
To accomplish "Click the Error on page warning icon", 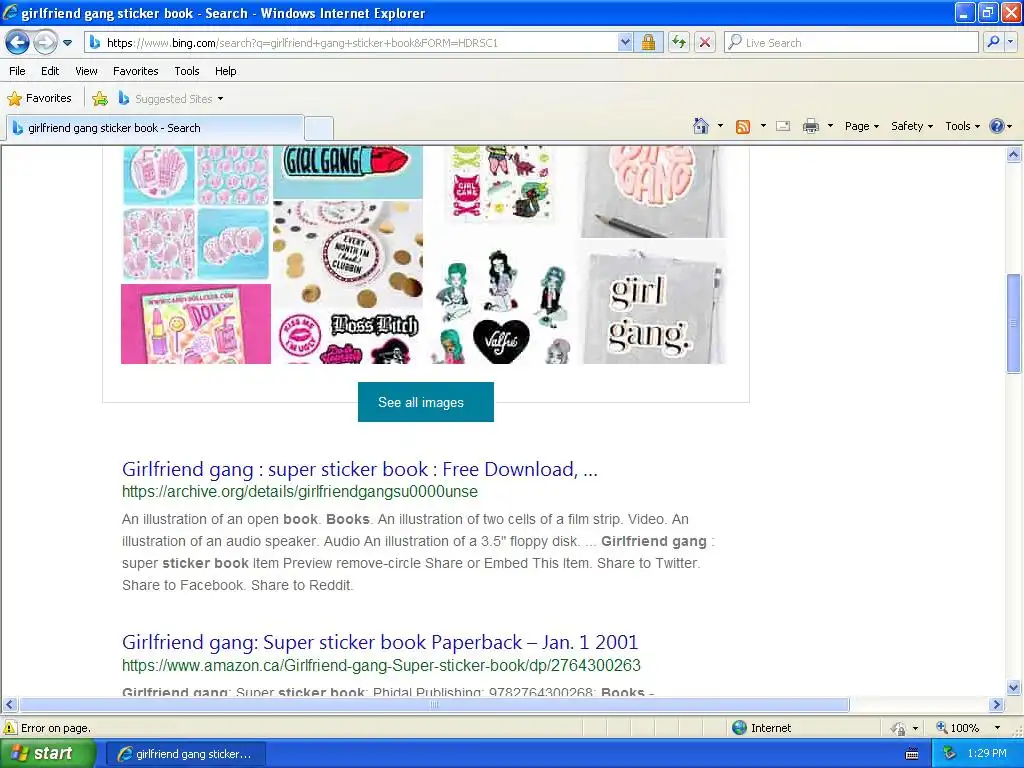I will (x=10, y=728).
